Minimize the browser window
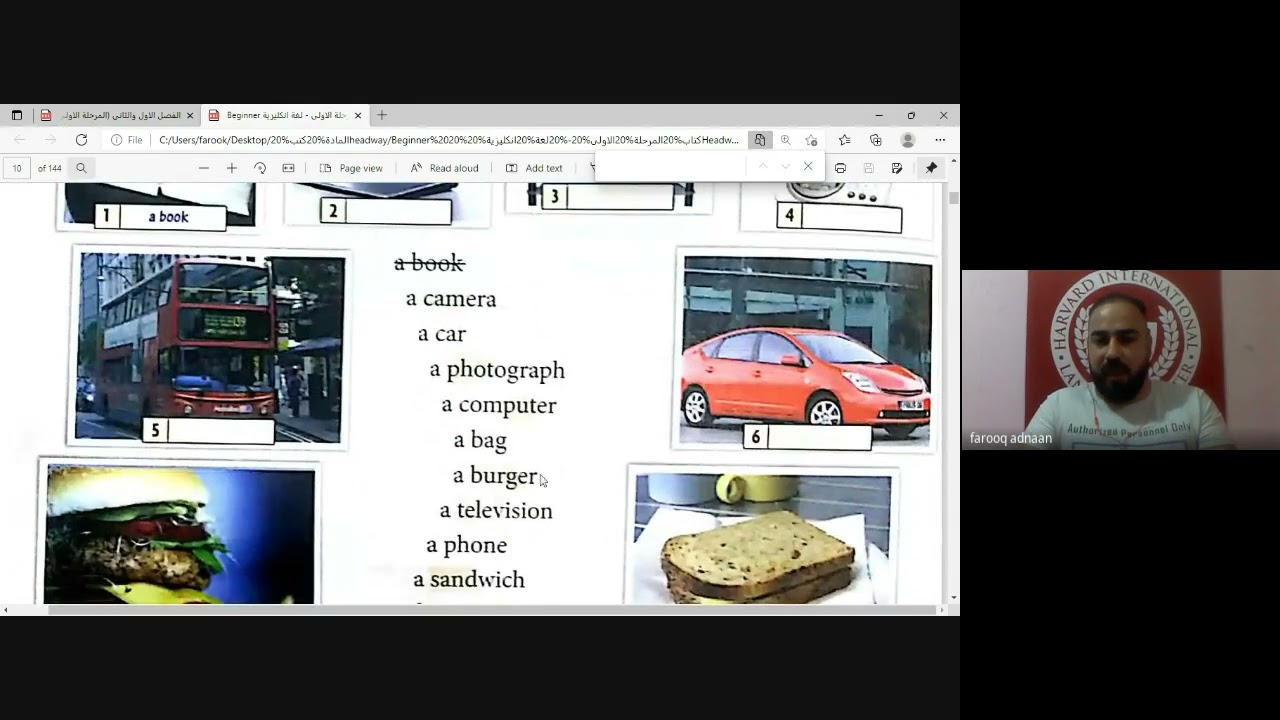 (879, 115)
